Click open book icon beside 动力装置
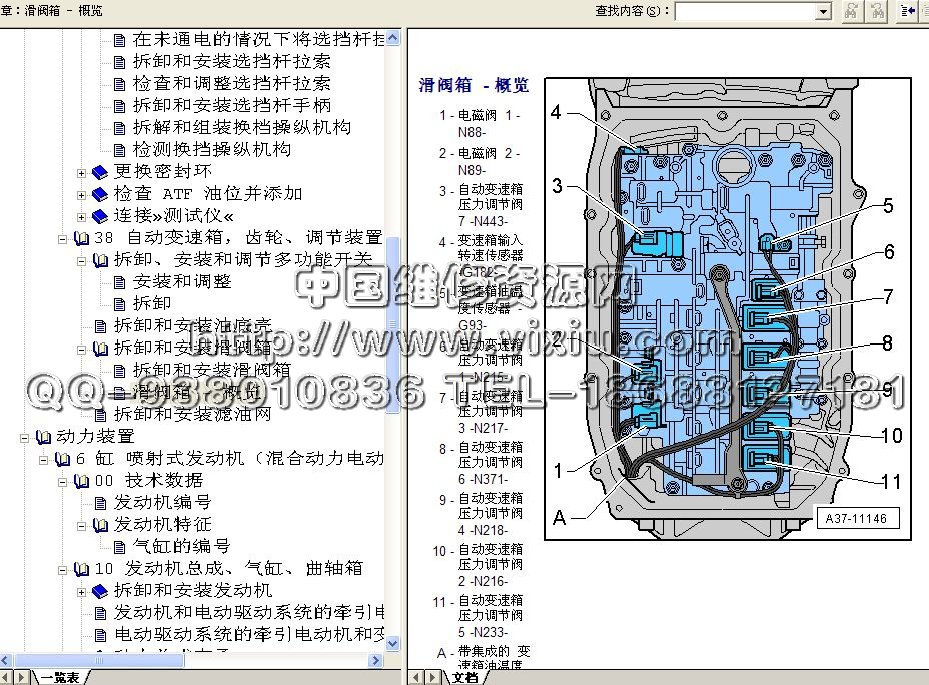The image size is (929, 685). pyautogui.click(x=42, y=437)
